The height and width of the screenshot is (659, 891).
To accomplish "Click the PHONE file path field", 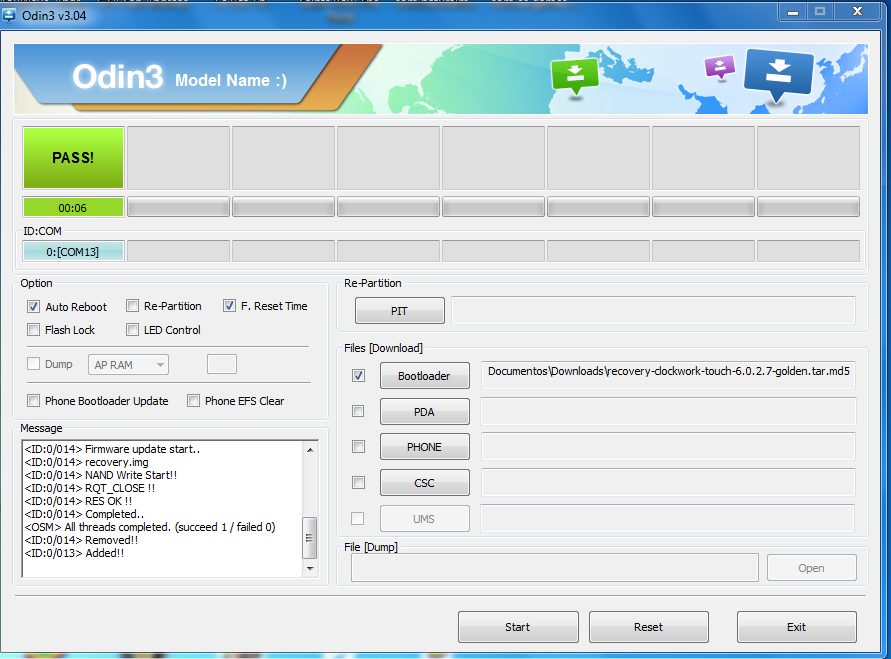I will pos(668,447).
